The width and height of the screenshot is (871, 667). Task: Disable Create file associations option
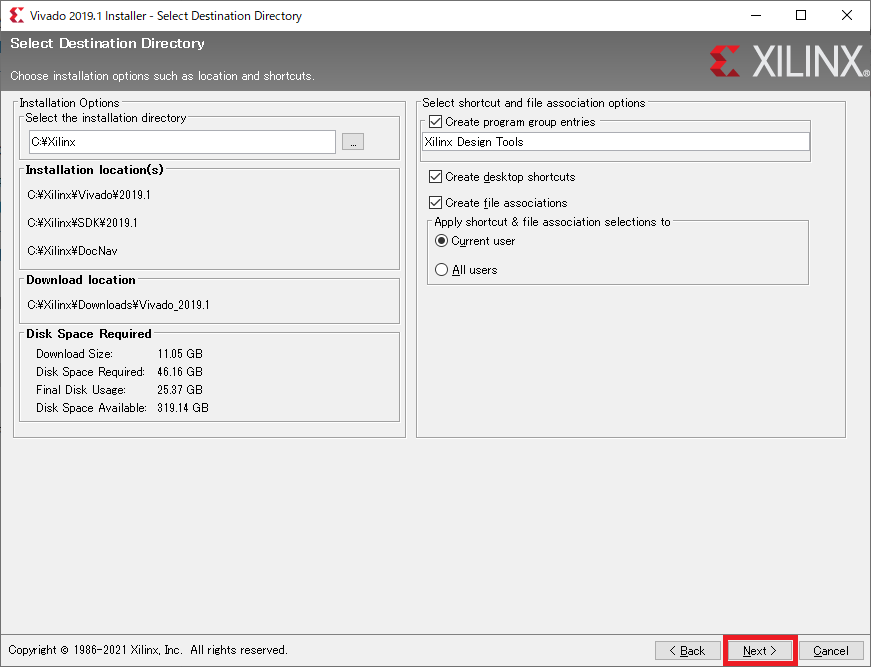click(435, 203)
